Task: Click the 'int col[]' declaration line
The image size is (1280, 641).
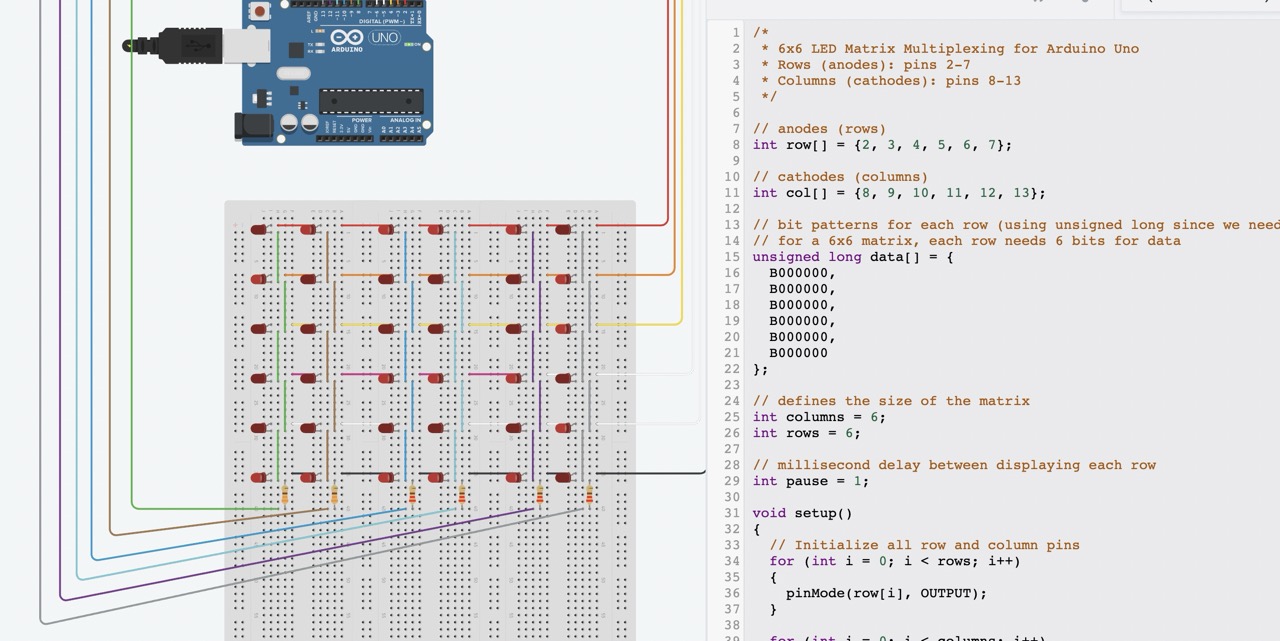Action: pyautogui.click(x=899, y=192)
